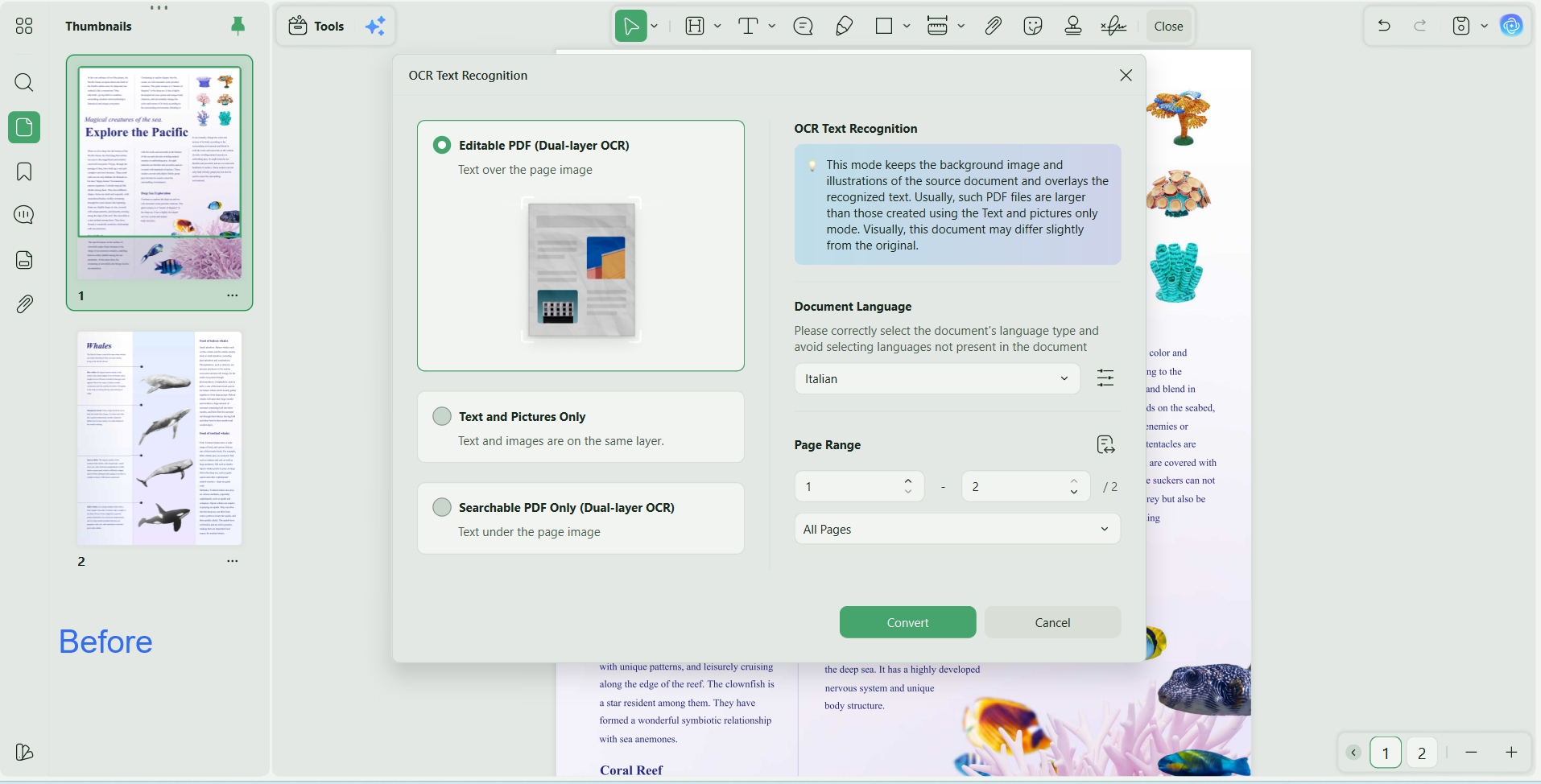Image resolution: width=1541 pixels, height=784 pixels.
Task: Expand selection tool dropdown arrow
Action: tap(655, 26)
